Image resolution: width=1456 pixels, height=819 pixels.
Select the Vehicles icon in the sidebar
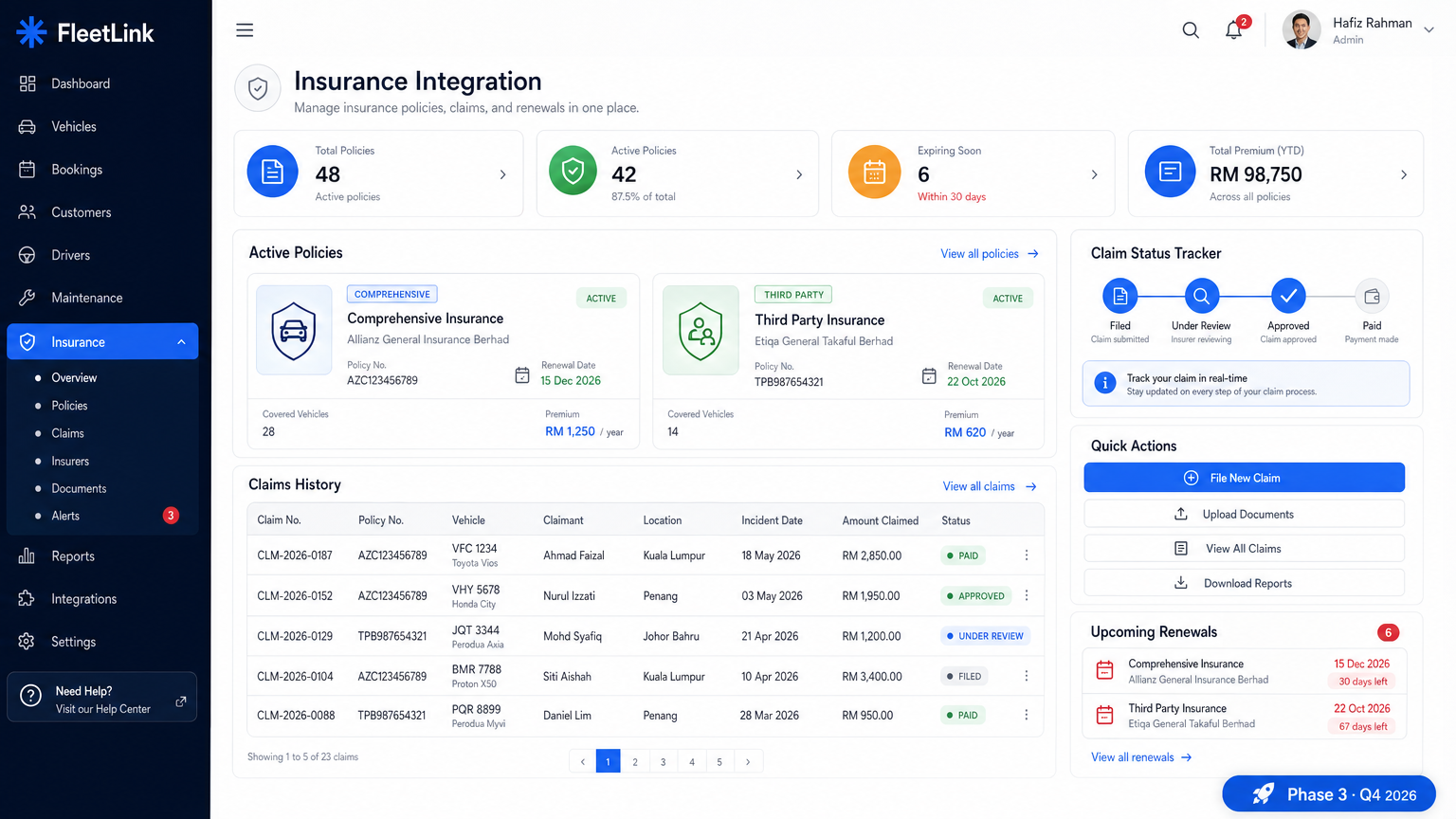coord(27,126)
